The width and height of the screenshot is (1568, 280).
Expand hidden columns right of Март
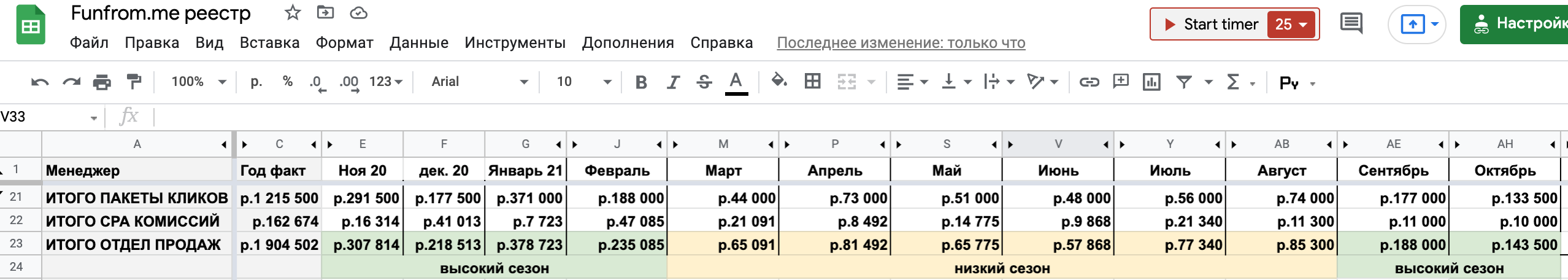771,145
